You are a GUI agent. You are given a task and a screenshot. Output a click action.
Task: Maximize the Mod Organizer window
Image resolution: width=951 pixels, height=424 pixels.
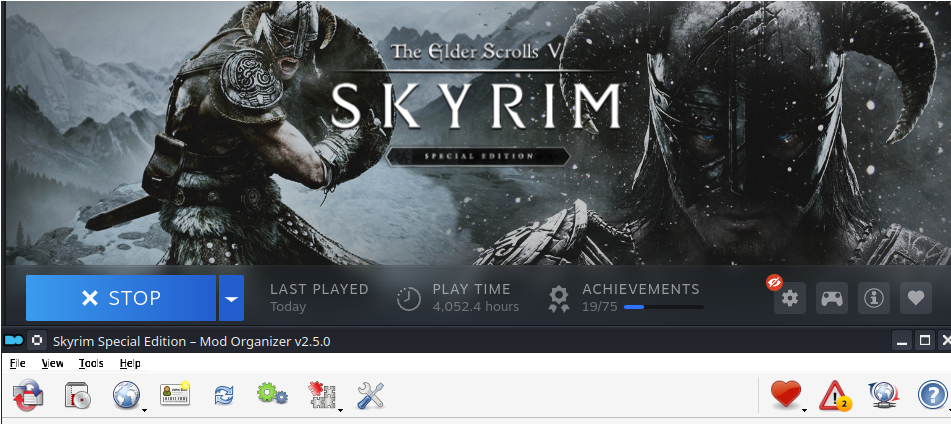924,340
